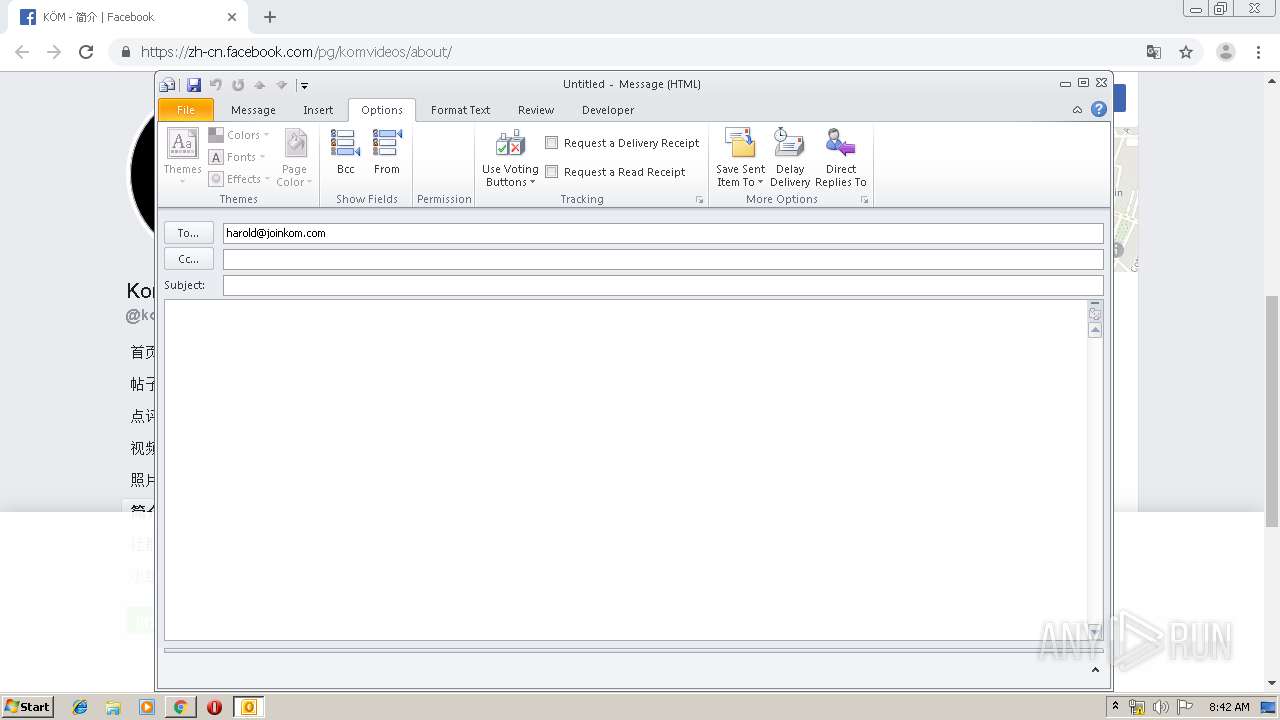
Task: Open Action Center flag icon
Action: 1185,707
